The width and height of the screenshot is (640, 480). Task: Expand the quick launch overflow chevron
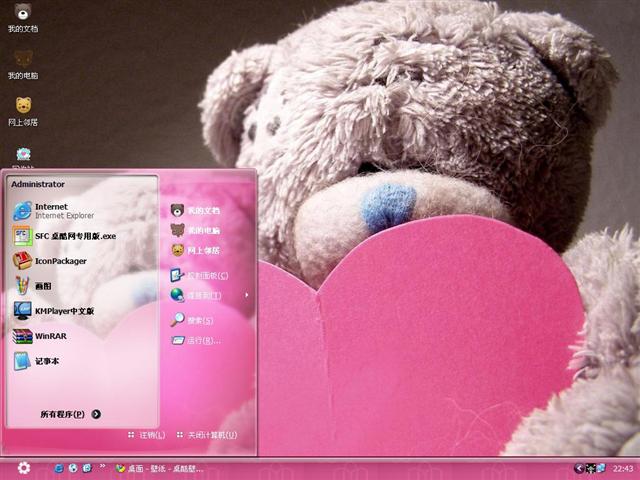click(102, 466)
